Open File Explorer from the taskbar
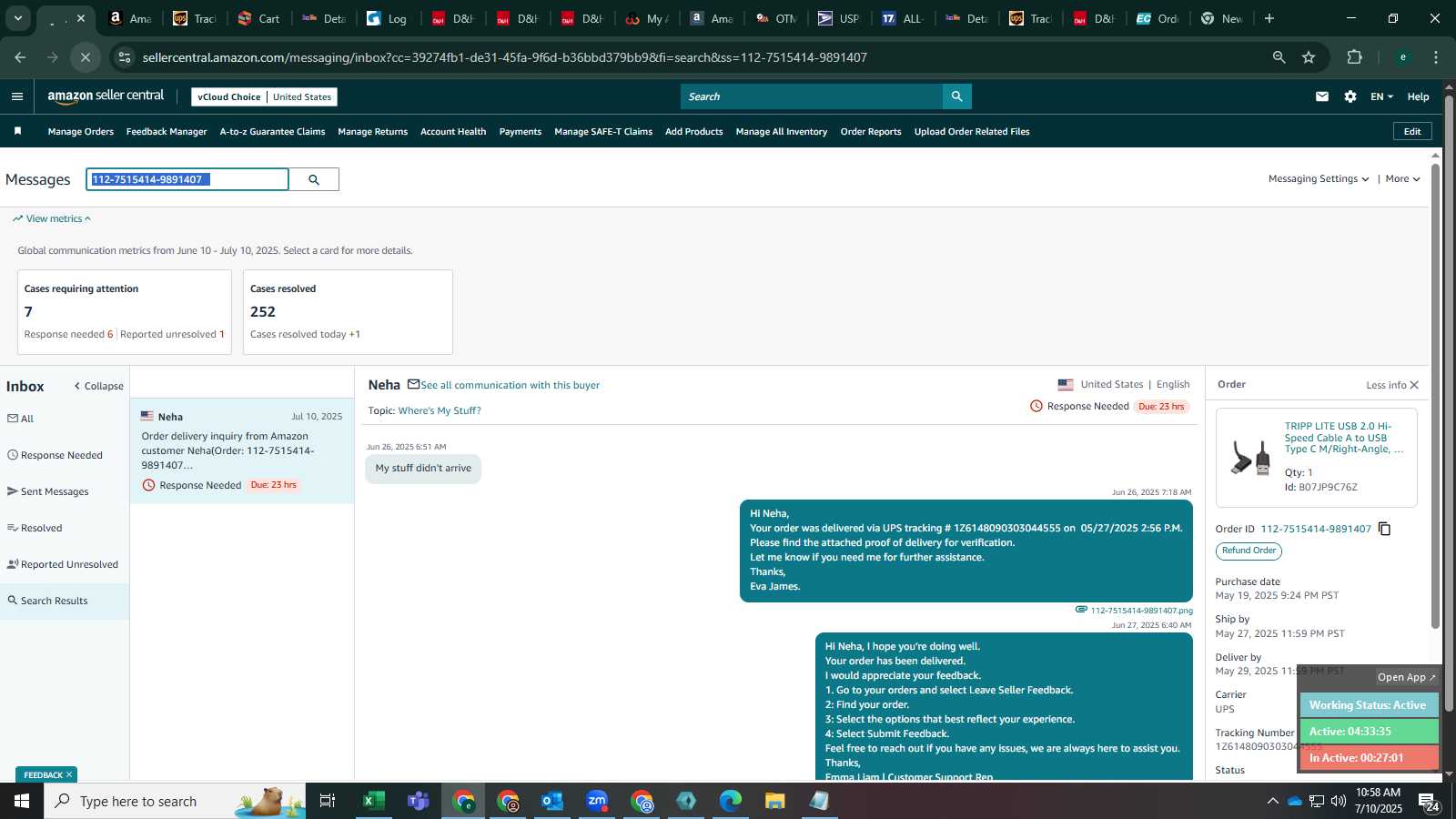The image size is (1456, 819). (774, 801)
